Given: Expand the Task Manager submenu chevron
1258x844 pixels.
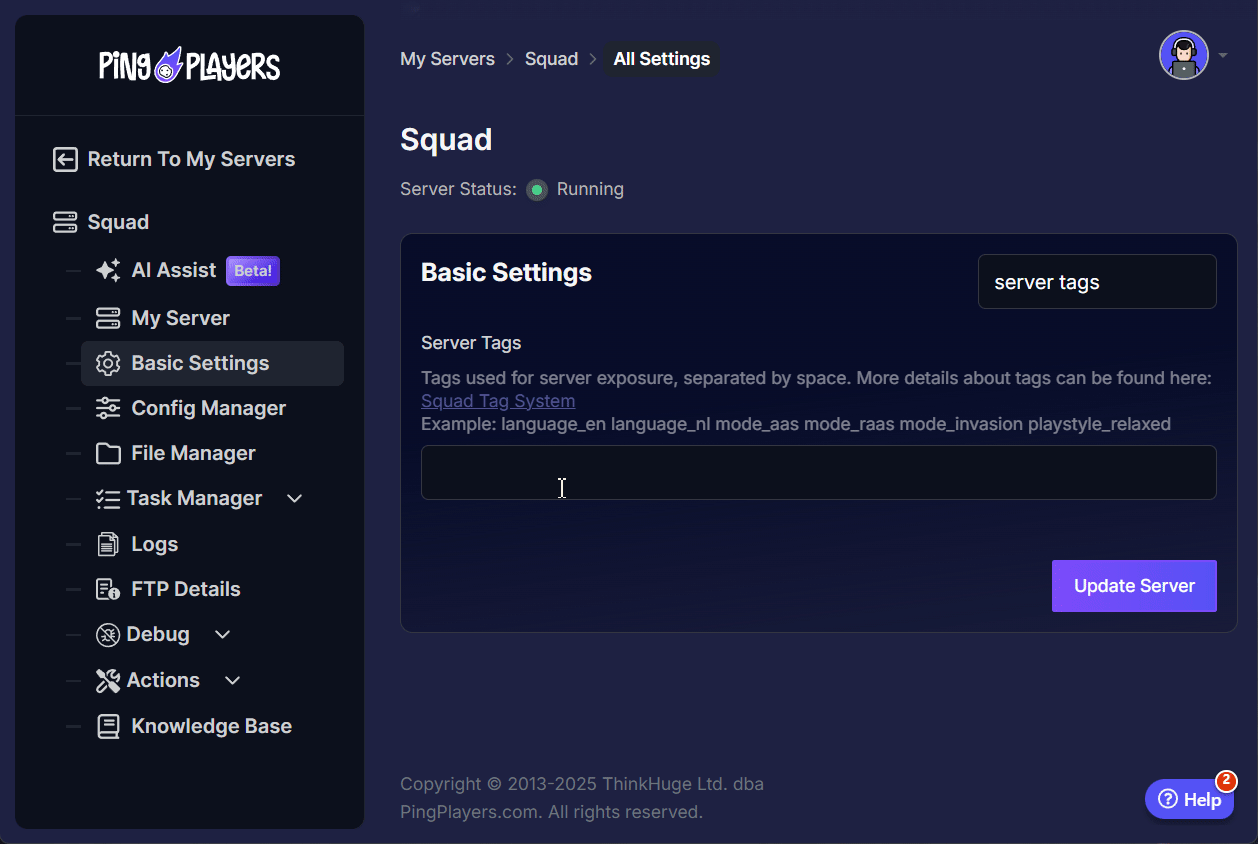Looking at the screenshot, I should pyautogui.click(x=295, y=498).
